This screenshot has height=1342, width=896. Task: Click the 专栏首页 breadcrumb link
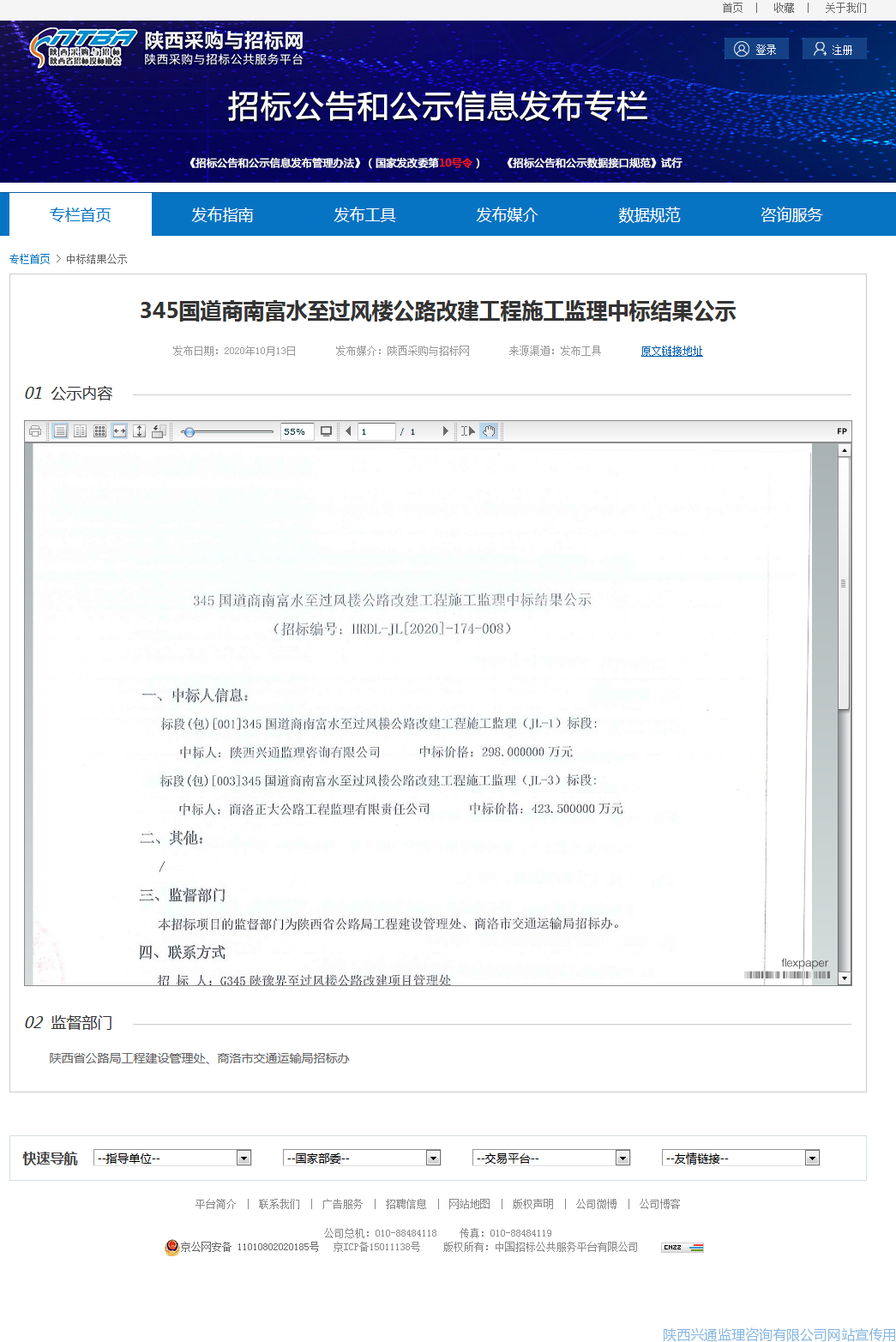tap(30, 259)
